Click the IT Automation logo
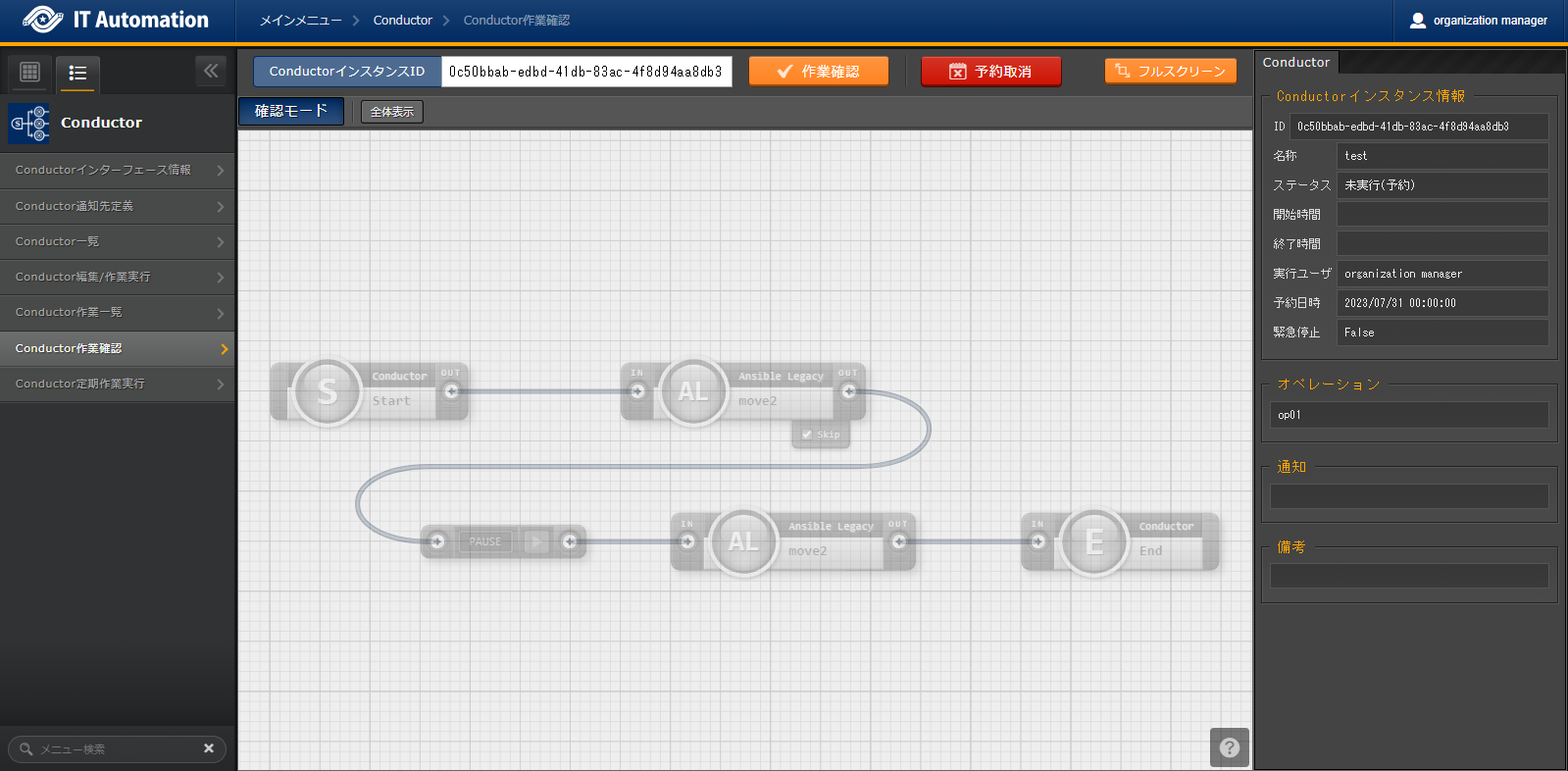1568x771 pixels. (x=116, y=20)
